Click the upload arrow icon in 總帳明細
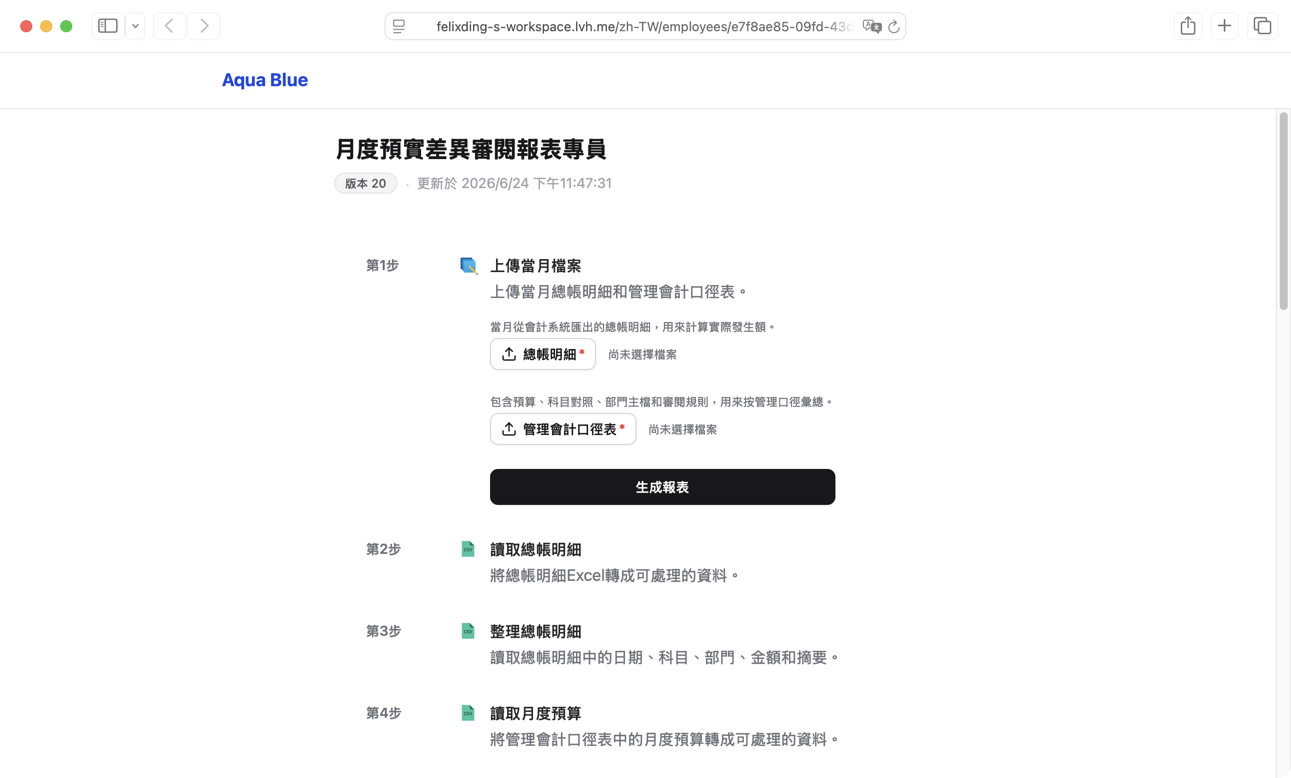1291x778 pixels. pos(509,354)
